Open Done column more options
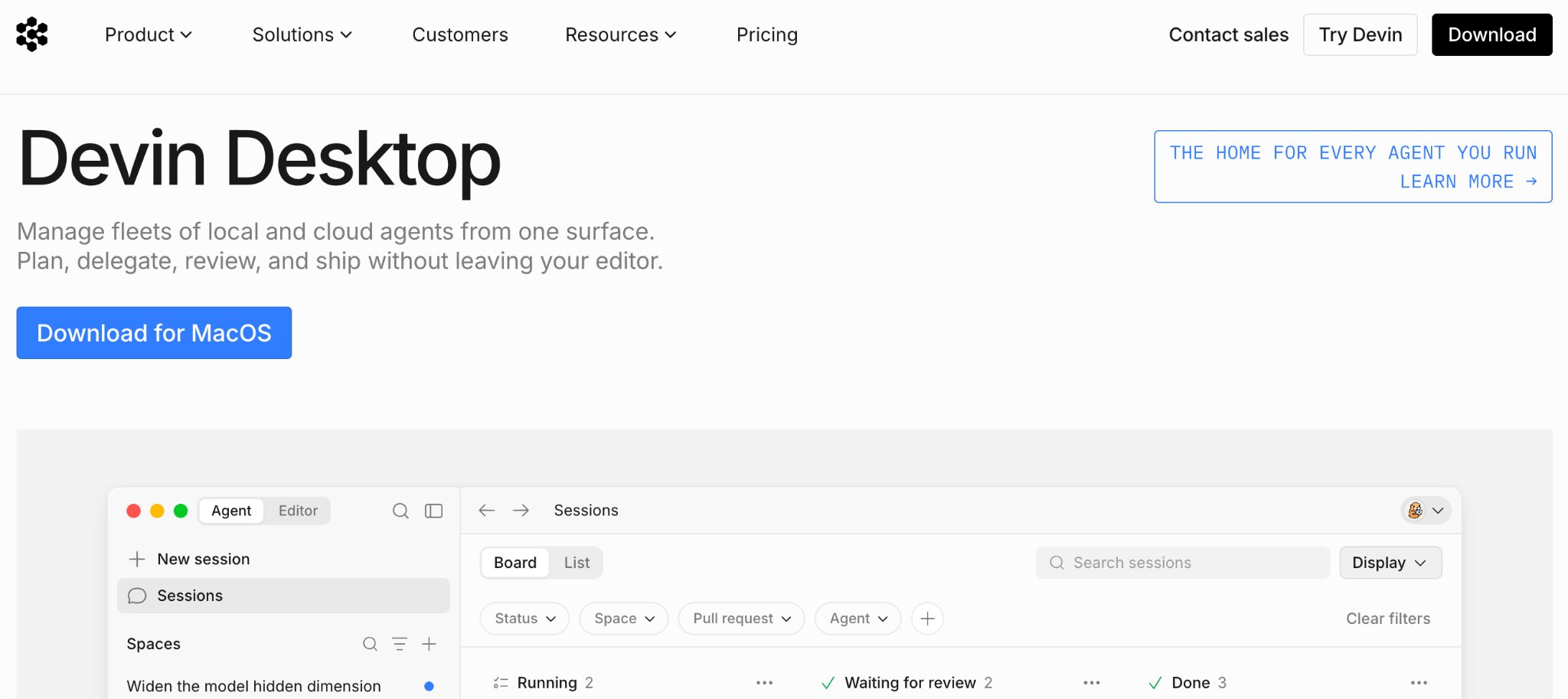The height and width of the screenshot is (699, 1568). (x=1419, y=683)
